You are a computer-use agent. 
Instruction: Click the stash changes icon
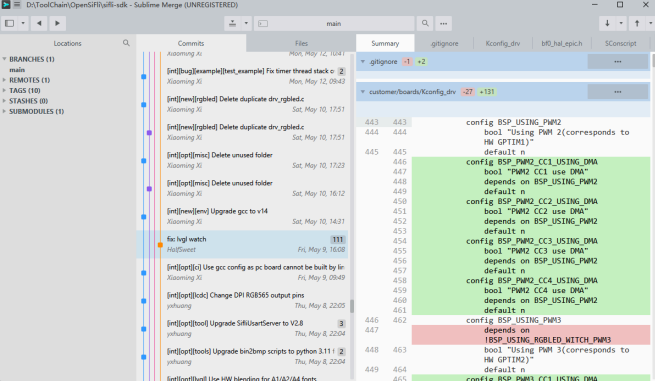pos(233,23)
